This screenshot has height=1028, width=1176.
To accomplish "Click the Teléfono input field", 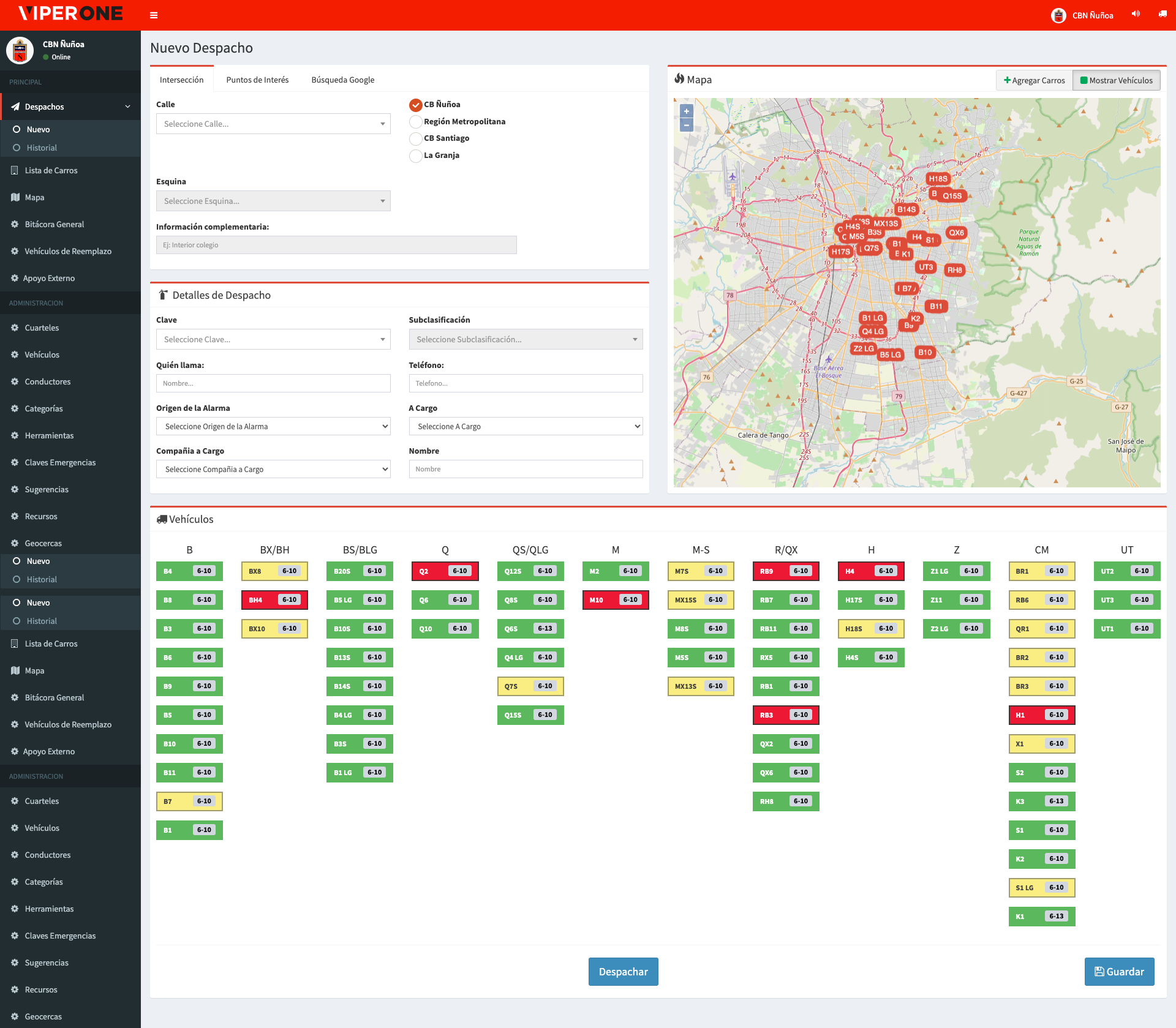I will [x=526, y=383].
